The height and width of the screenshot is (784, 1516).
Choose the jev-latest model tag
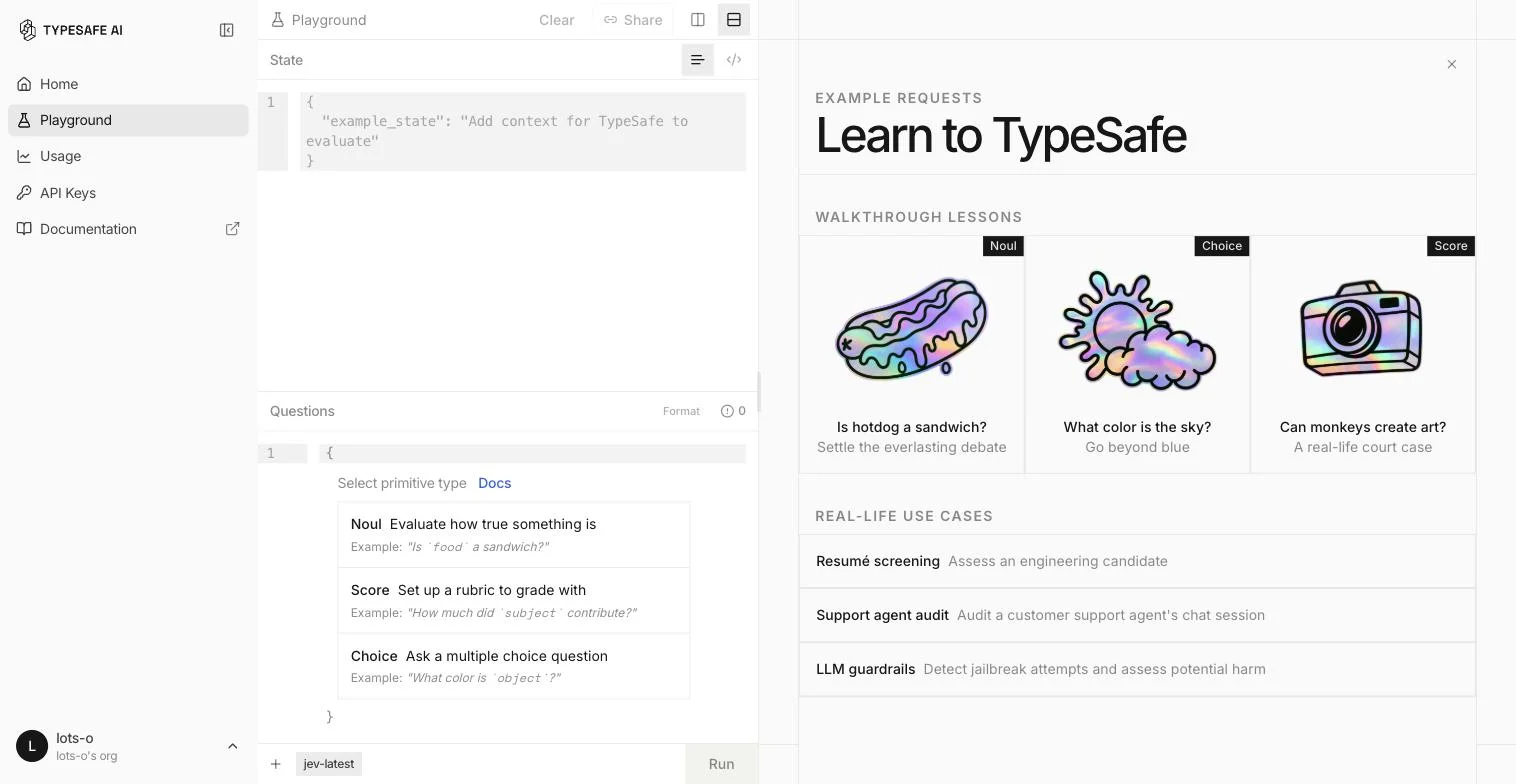click(x=329, y=764)
